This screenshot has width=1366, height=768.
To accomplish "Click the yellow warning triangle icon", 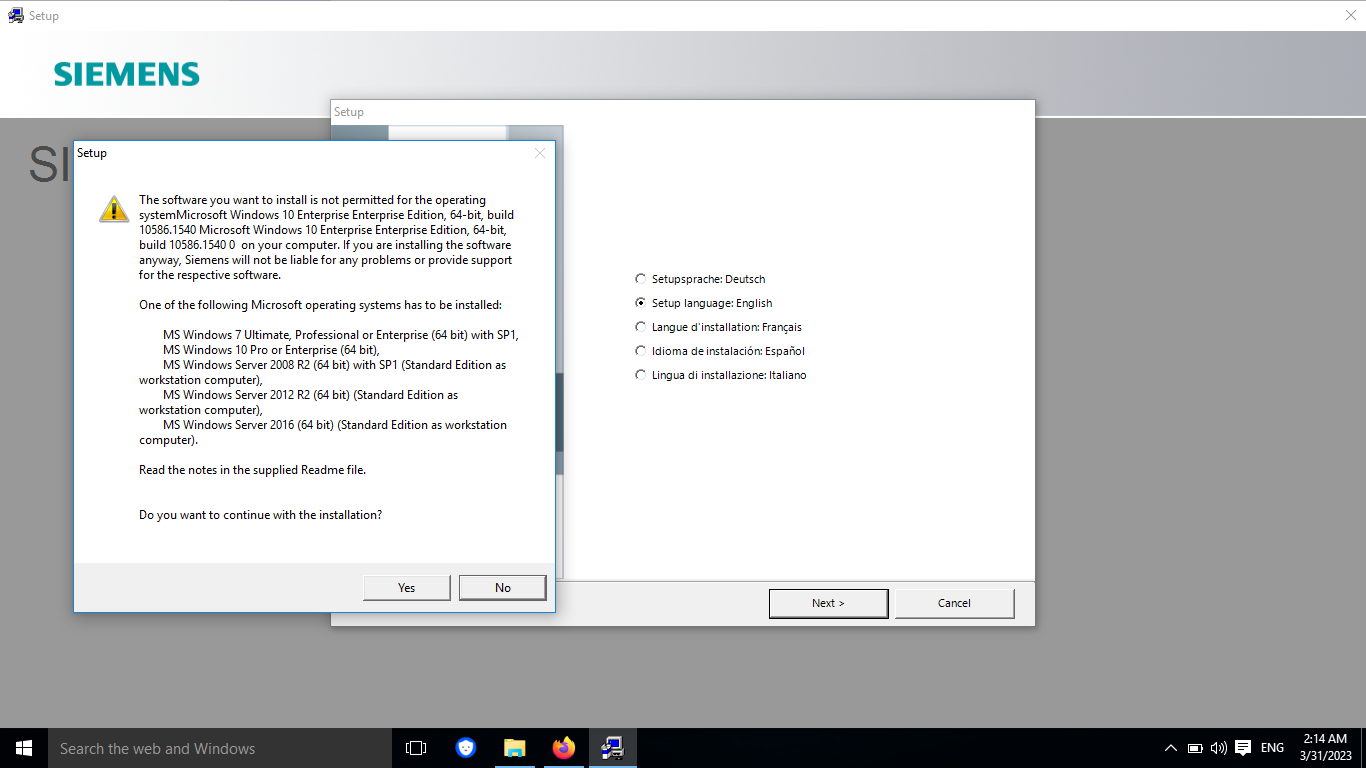I will click(x=114, y=208).
